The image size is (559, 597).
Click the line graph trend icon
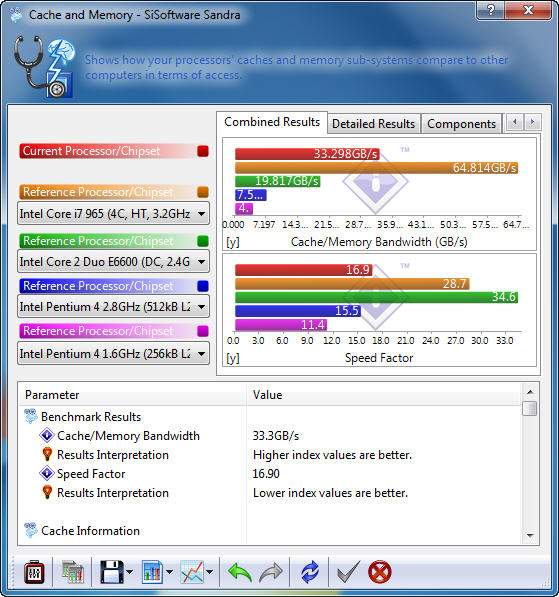[192, 572]
